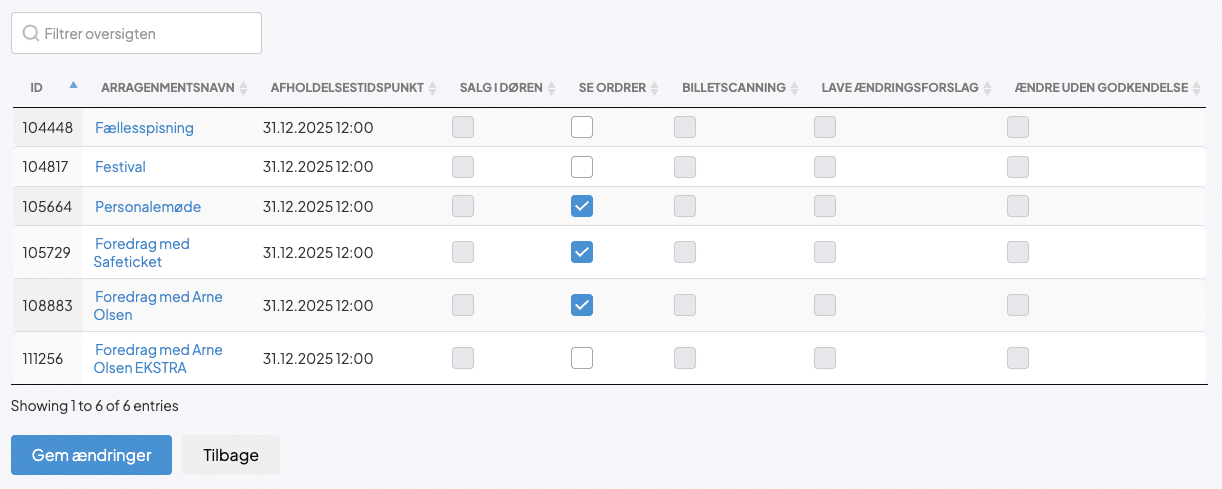This screenshot has height=489, width=1222.
Task: Open Foredrag med Safeticket link
Action: click(141, 252)
